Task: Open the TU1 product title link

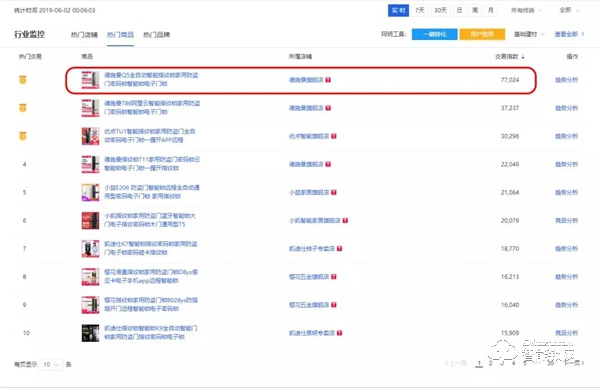Action: click(x=150, y=136)
